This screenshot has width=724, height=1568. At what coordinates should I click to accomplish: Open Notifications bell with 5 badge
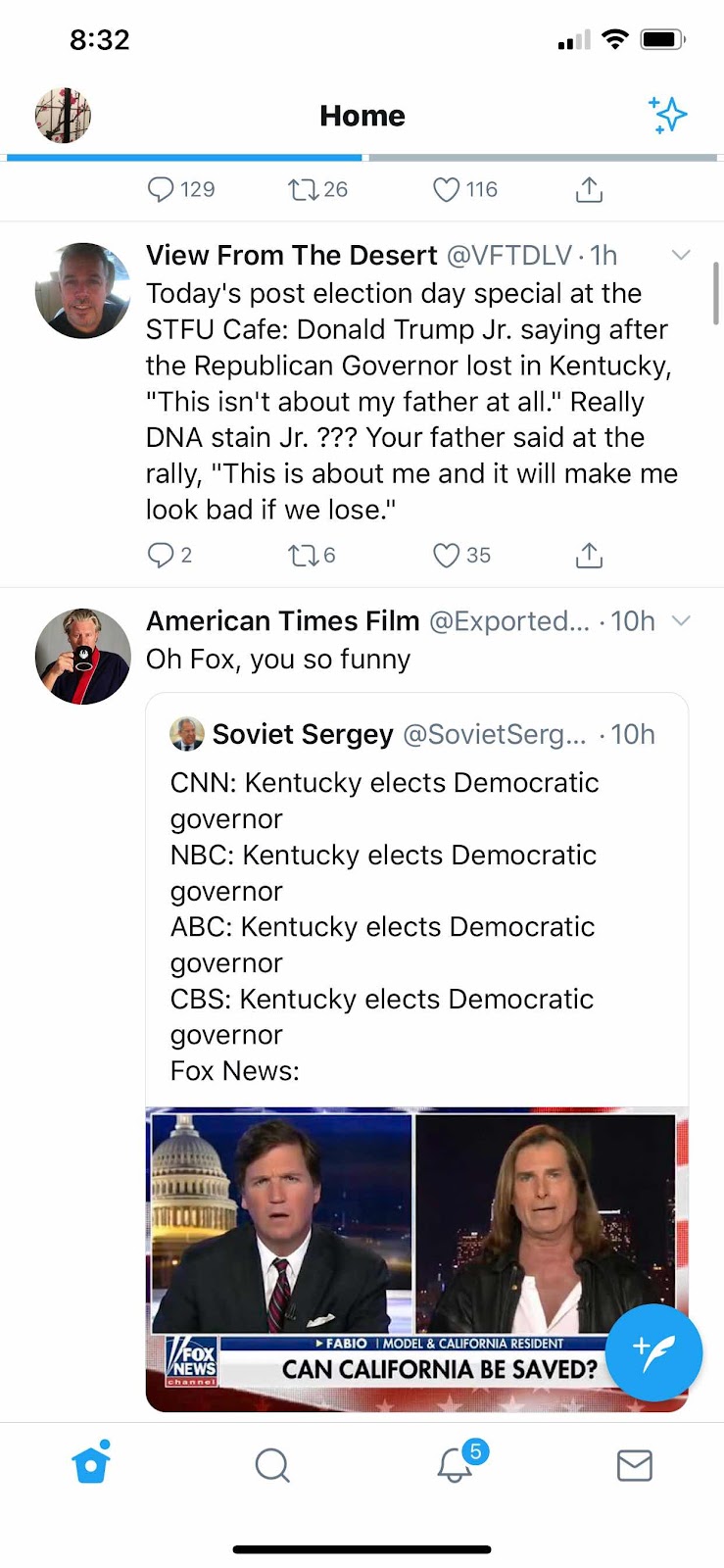pos(455,1464)
